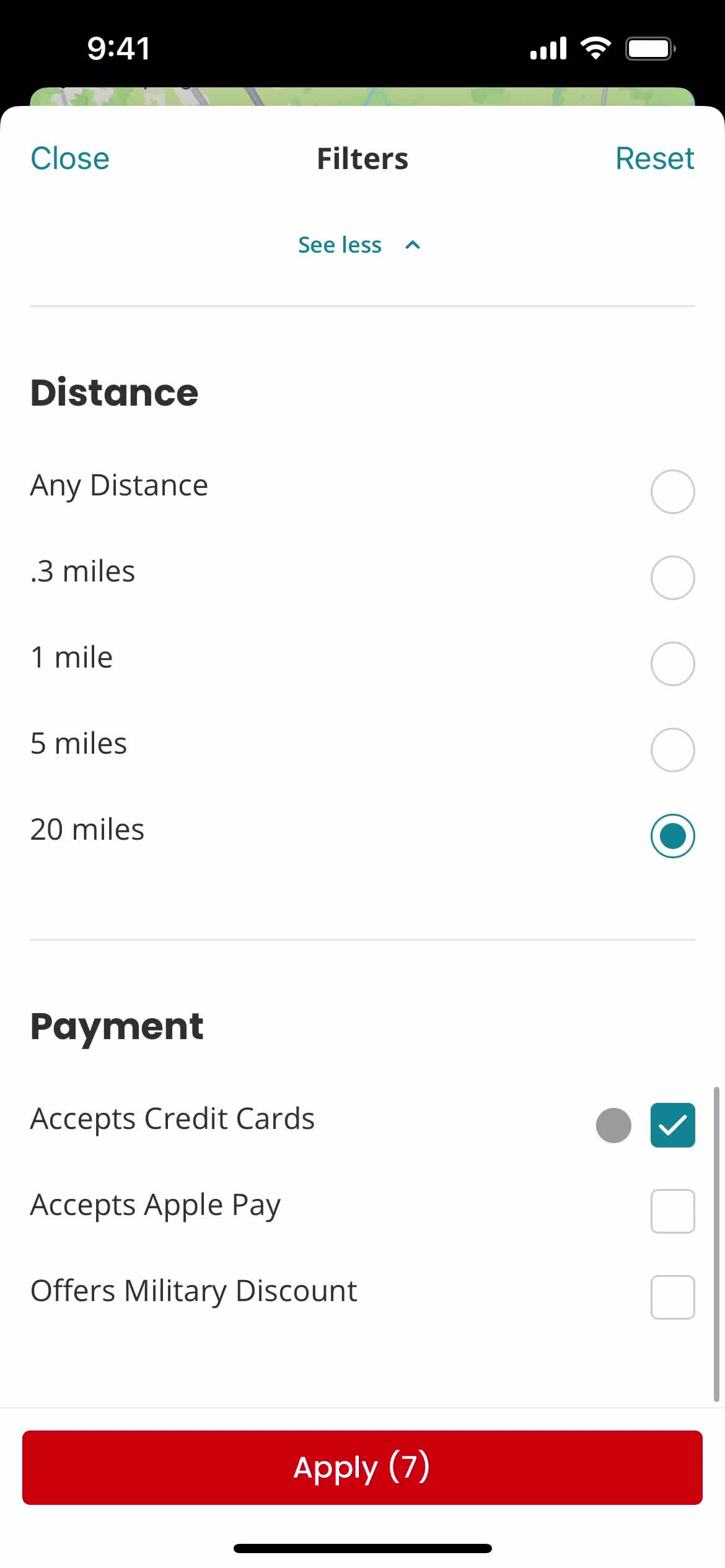The width and height of the screenshot is (725, 1568).
Task: Select the .3 miles radio option
Action: pyautogui.click(x=672, y=578)
